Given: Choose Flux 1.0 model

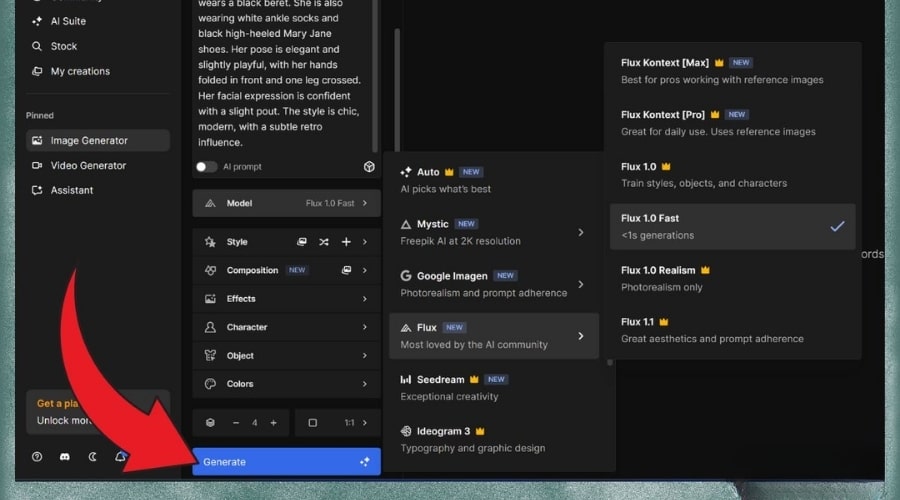Looking at the screenshot, I should (x=732, y=175).
